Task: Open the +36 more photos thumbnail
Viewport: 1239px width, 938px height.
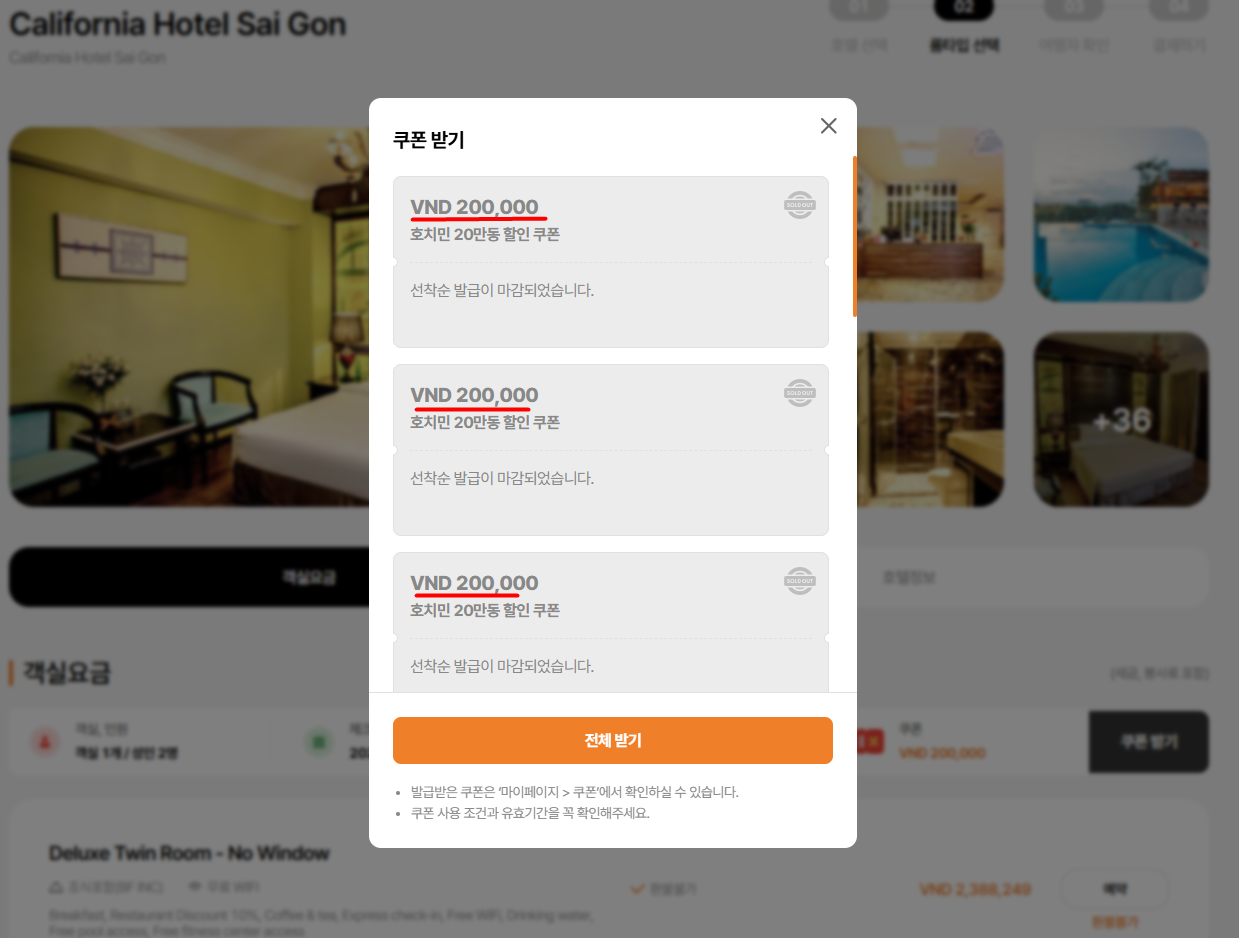Action: (x=1121, y=419)
